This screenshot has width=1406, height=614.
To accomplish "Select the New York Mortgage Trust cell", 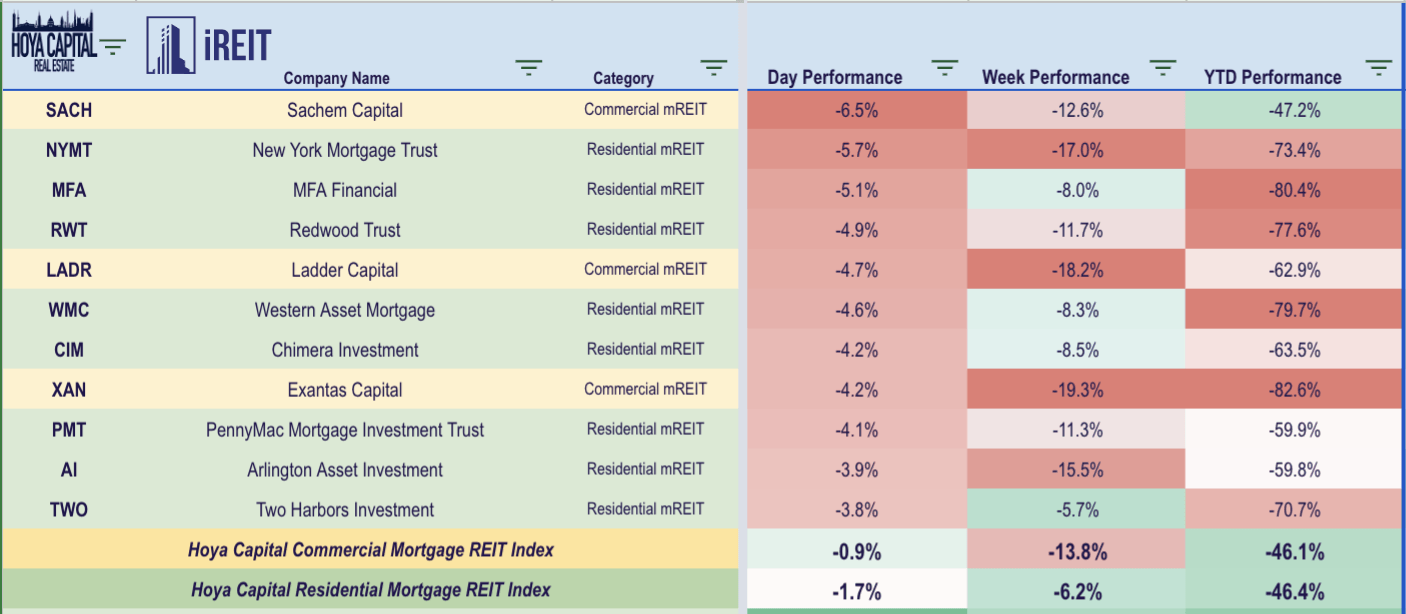I will [x=345, y=150].
